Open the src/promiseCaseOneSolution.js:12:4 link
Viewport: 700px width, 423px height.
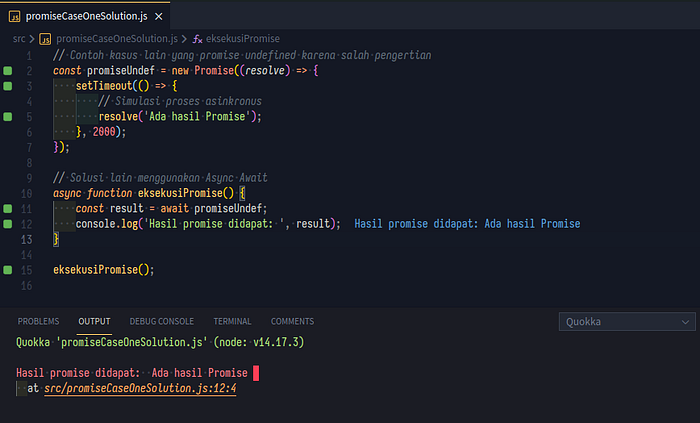coord(140,388)
